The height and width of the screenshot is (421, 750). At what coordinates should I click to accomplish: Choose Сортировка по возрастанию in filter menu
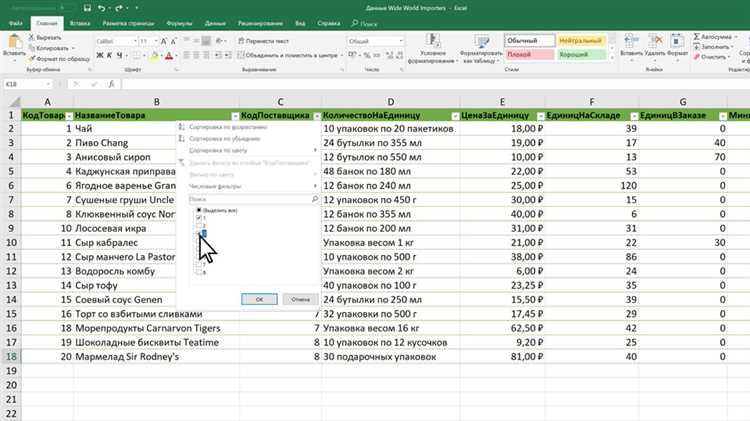tap(228, 127)
